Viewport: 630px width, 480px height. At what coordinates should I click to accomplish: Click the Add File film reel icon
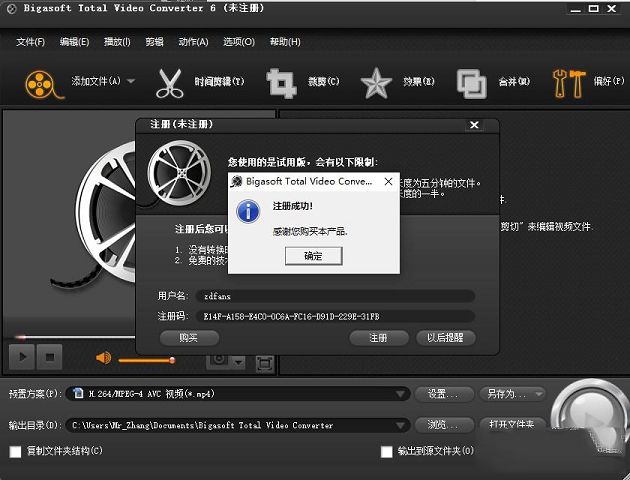point(39,83)
